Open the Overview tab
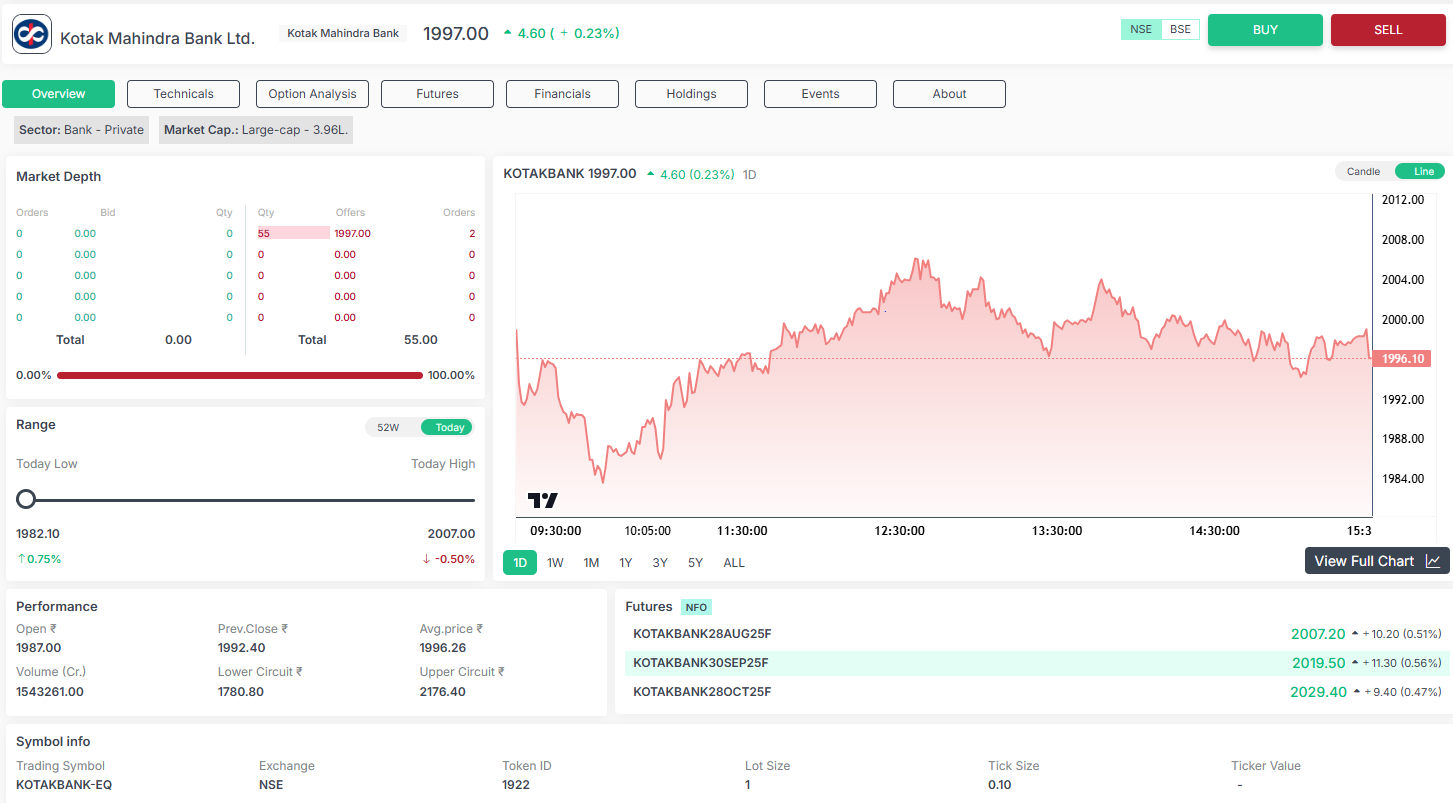This screenshot has width=1453, height=803. tap(59, 94)
